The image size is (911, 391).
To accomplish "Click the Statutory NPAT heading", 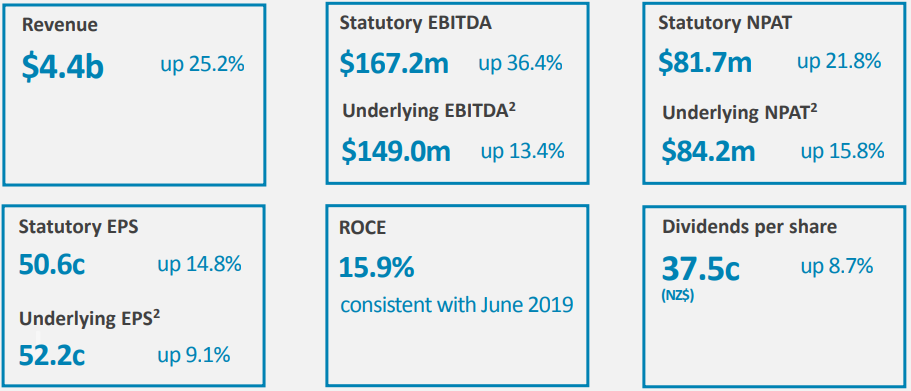I will pyautogui.click(x=725, y=23).
